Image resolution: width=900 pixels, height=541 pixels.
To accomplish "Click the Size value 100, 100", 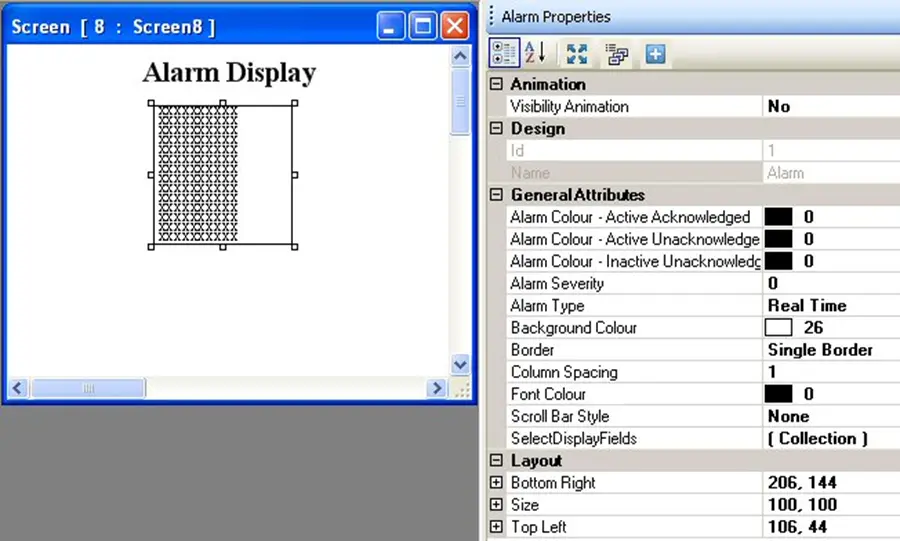I will [802, 504].
